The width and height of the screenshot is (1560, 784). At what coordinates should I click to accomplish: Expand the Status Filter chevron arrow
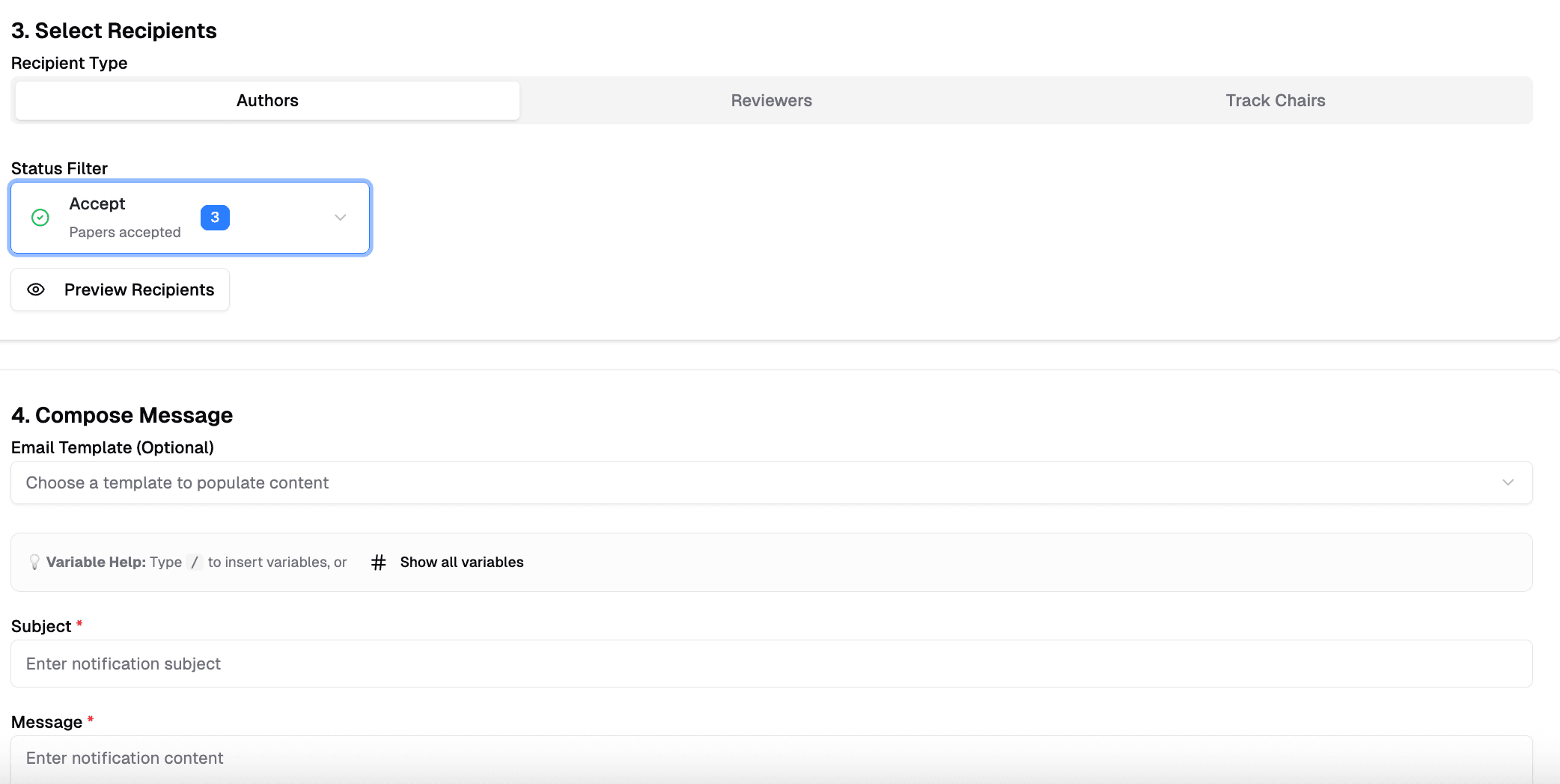click(x=341, y=218)
